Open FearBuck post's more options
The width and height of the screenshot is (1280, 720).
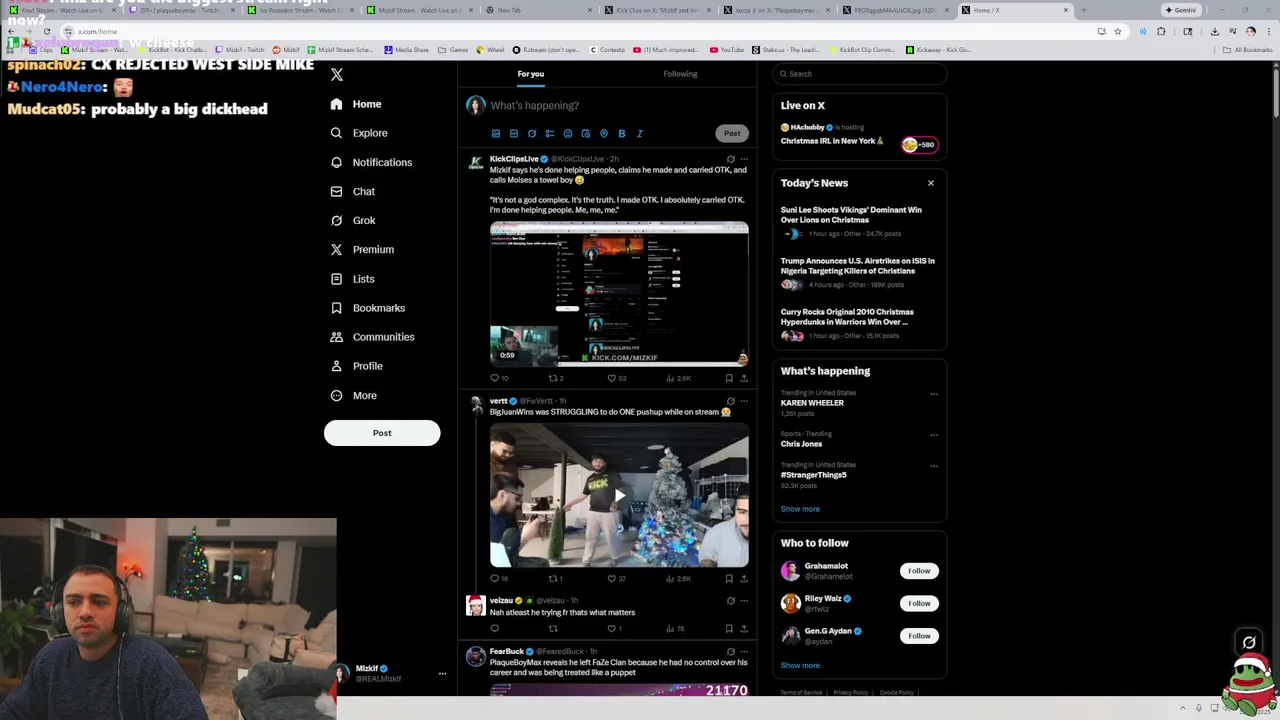pyautogui.click(x=743, y=652)
